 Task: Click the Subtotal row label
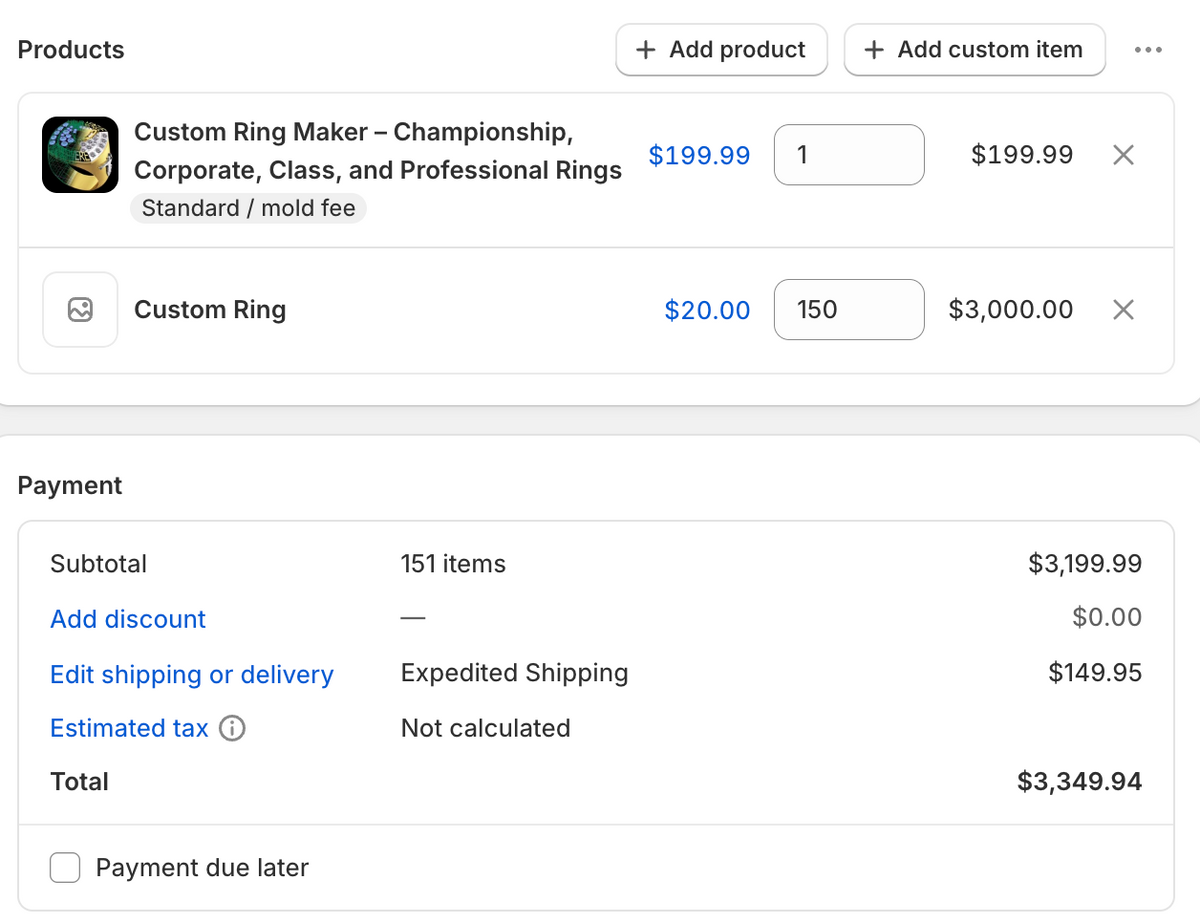point(98,564)
